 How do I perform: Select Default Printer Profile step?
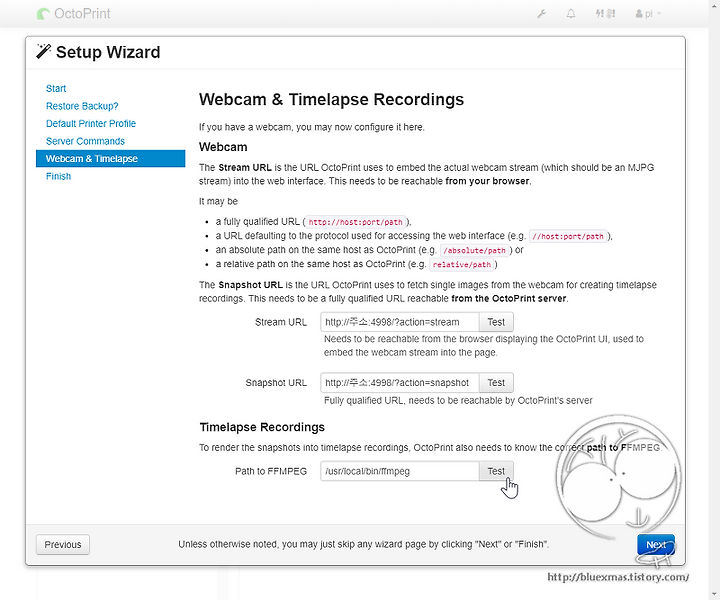tap(91, 123)
